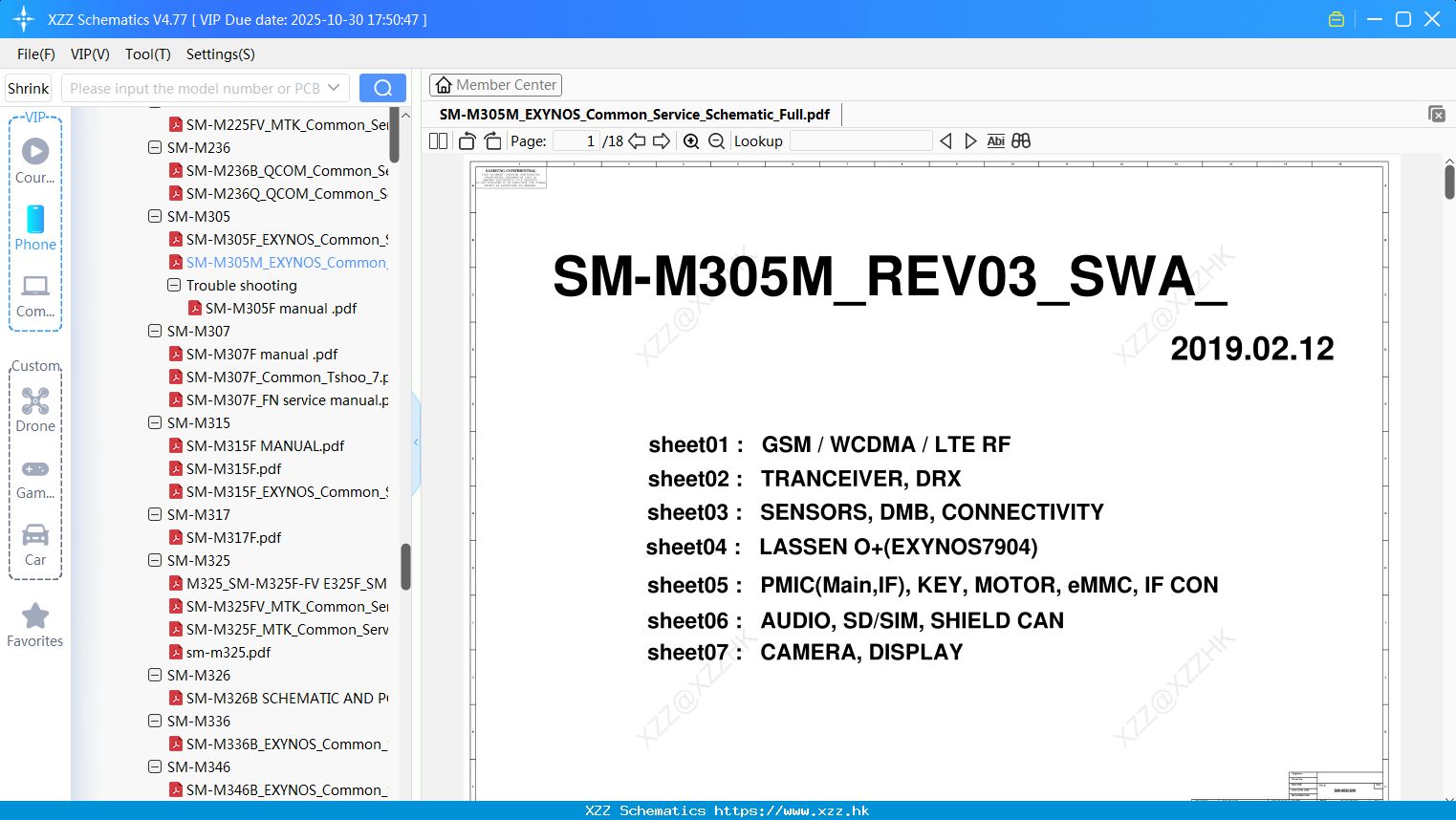Go to next page arrow
Image resolution: width=1456 pixels, height=820 pixels.
tap(662, 140)
